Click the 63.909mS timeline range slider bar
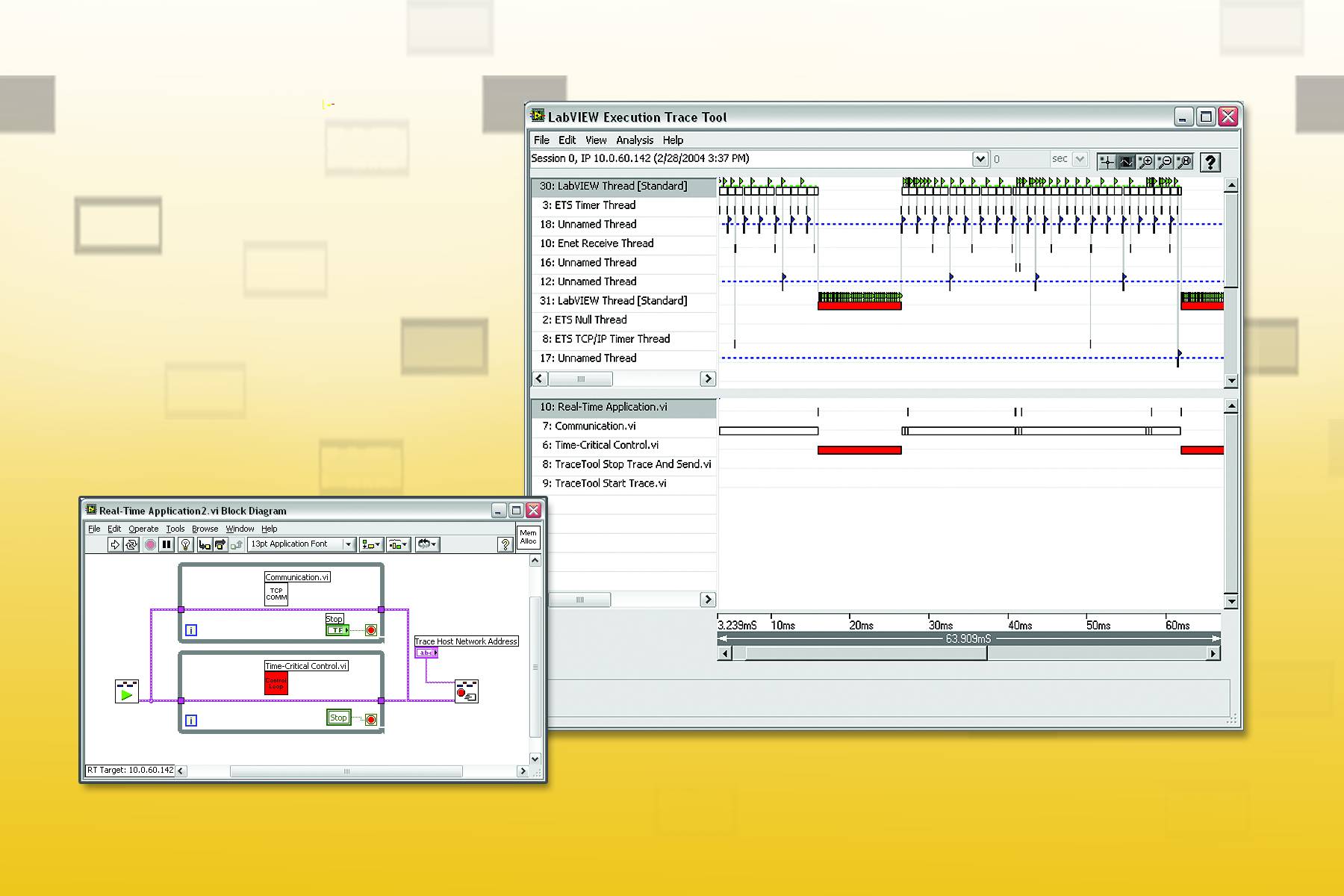The image size is (1344, 896). 968,638
